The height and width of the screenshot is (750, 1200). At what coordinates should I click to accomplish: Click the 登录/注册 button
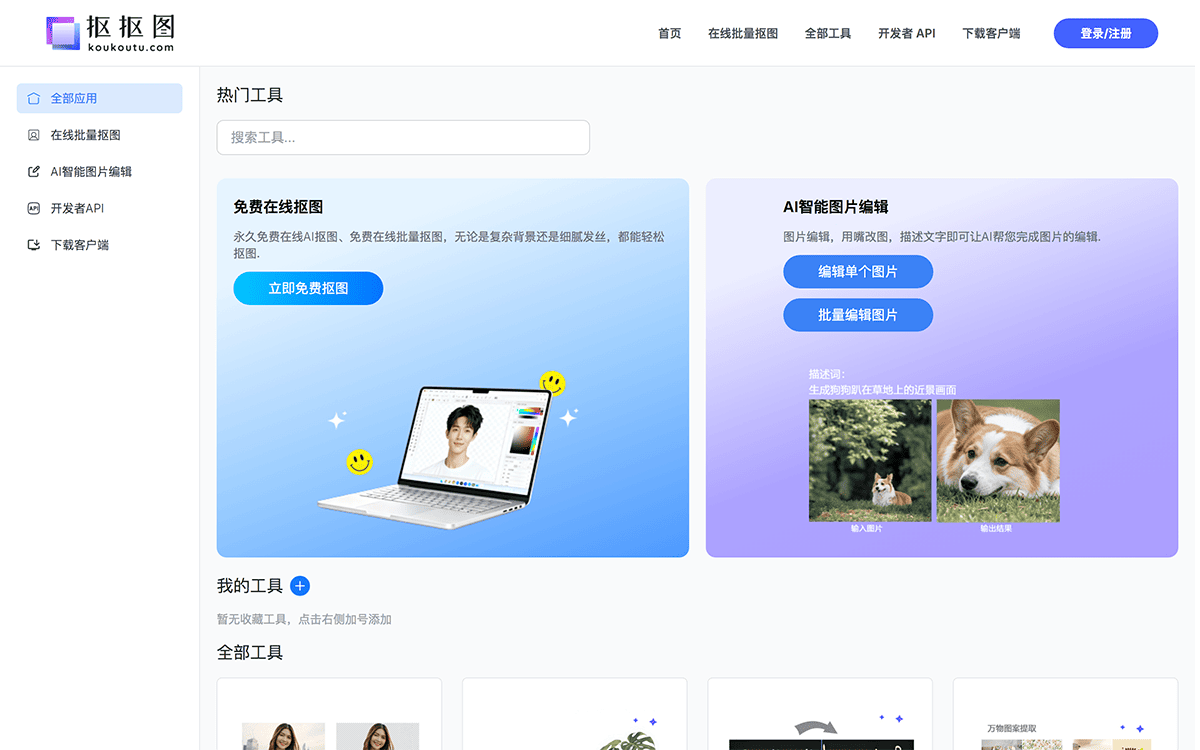coord(1105,33)
